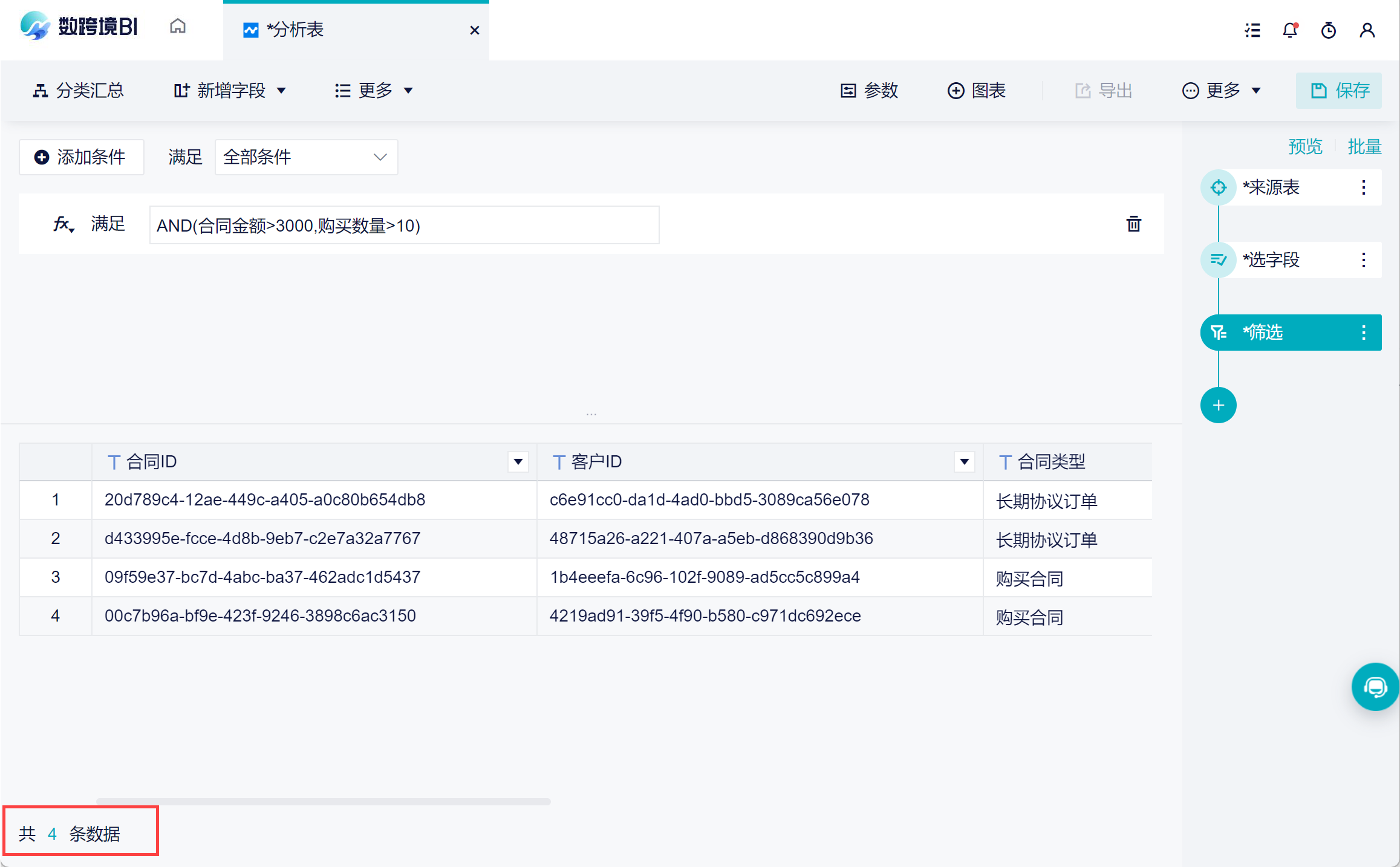The height and width of the screenshot is (867, 1400).
Task: Open 客户ID column dropdown arrow
Action: point(964,462)
